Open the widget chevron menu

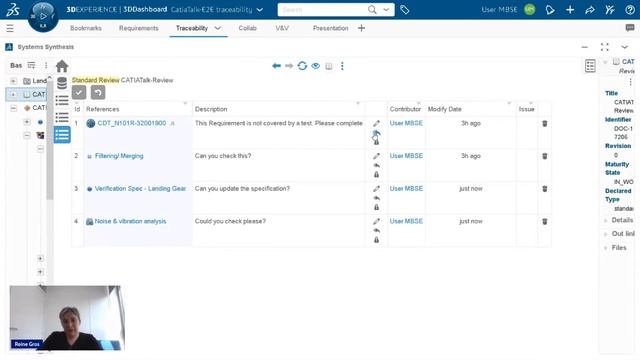click(x=624, y=47)
